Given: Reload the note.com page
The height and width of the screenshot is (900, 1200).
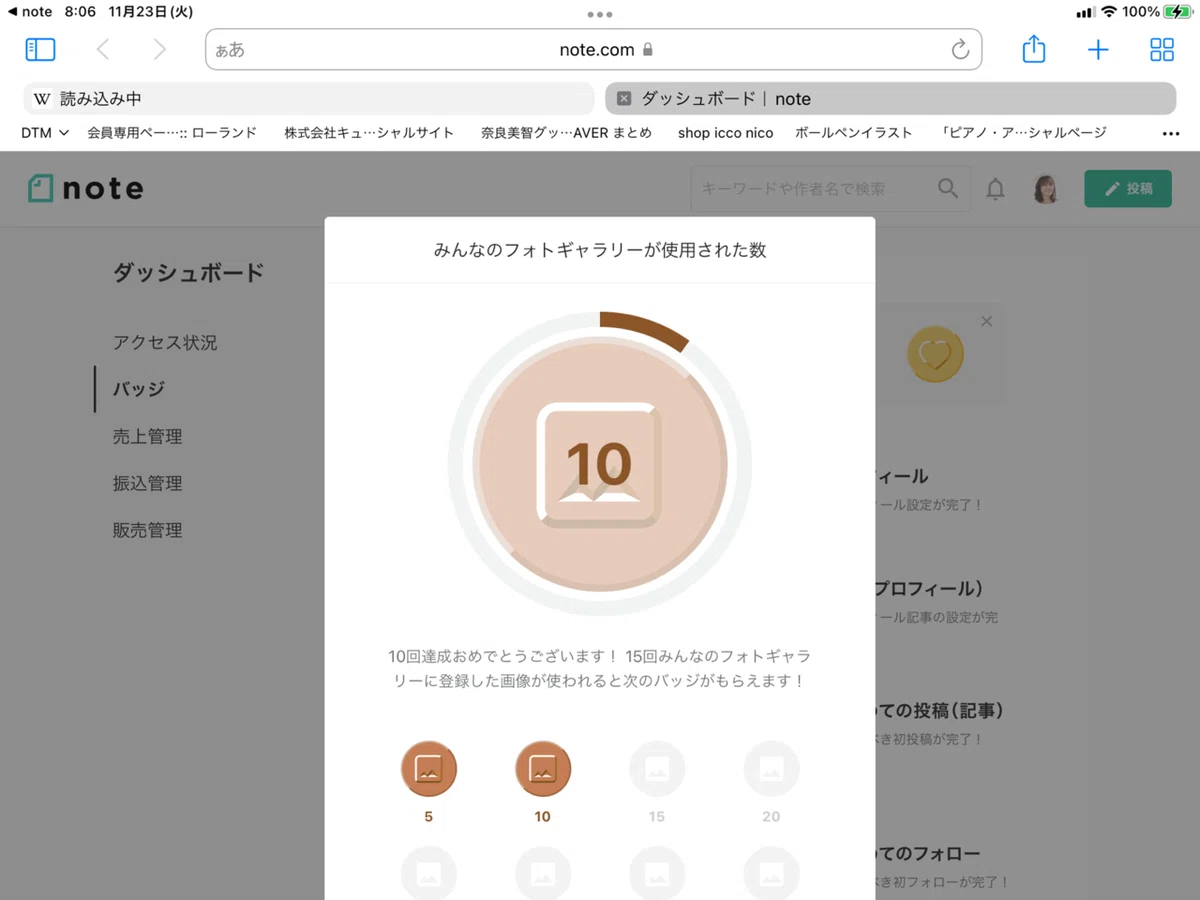Looking at the screenshot, I should tap(960, 50).
